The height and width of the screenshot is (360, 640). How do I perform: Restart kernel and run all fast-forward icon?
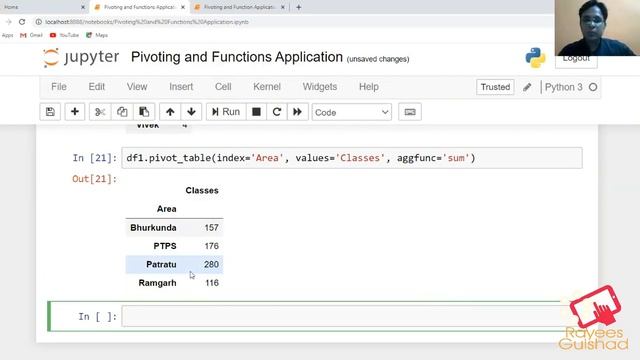[298, 112]
